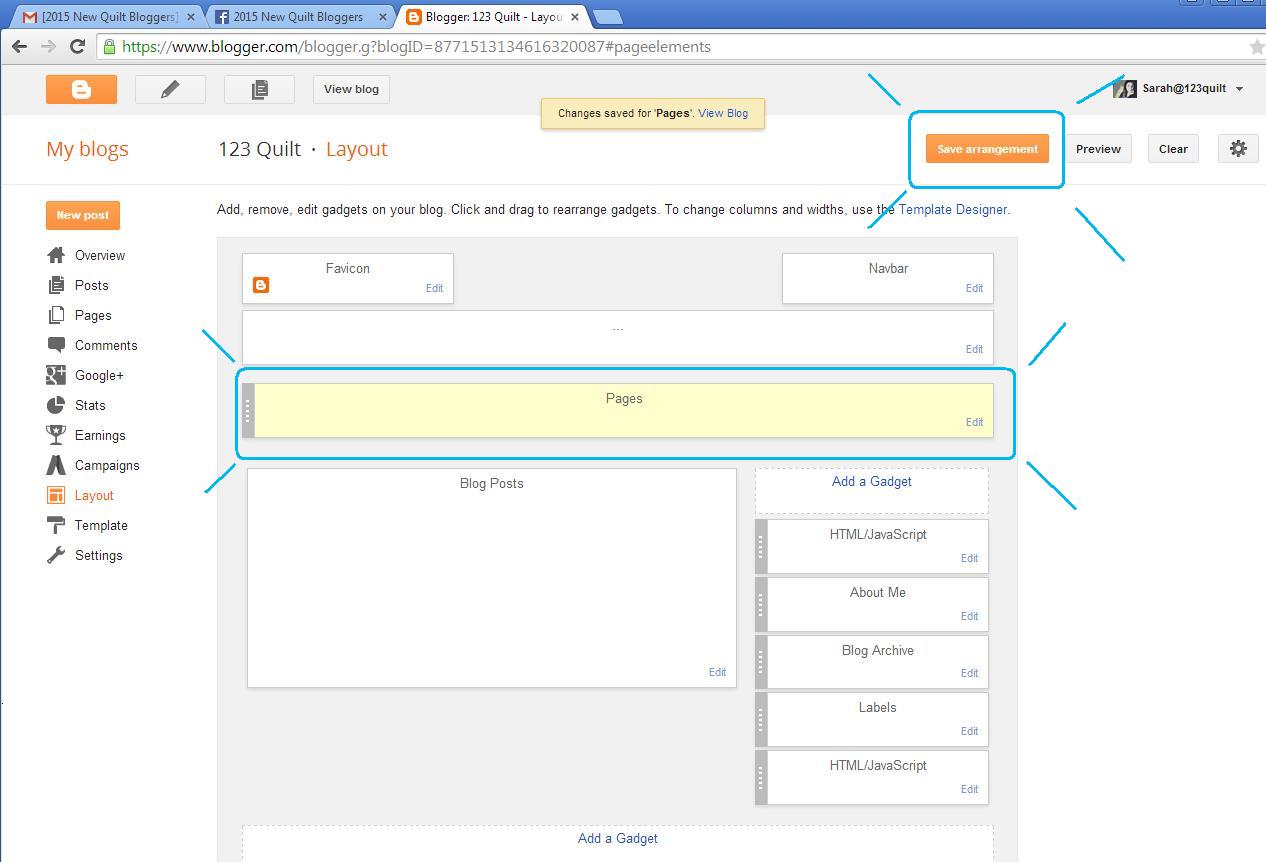Click the Comments speech bubble icon
The width and height of the screenshot is (1266, 862).
[55, 345]
